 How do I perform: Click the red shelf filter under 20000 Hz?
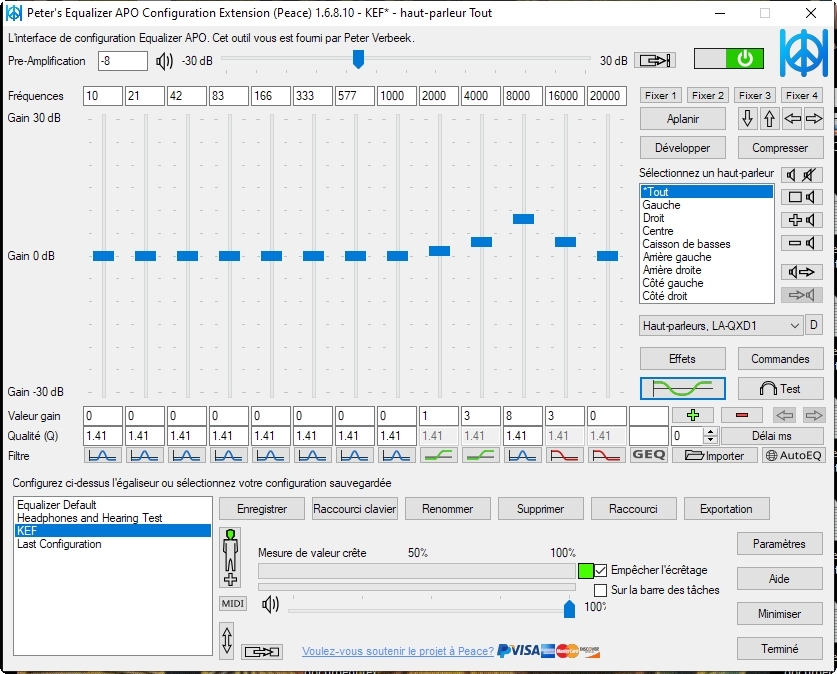tap(606, 456)
